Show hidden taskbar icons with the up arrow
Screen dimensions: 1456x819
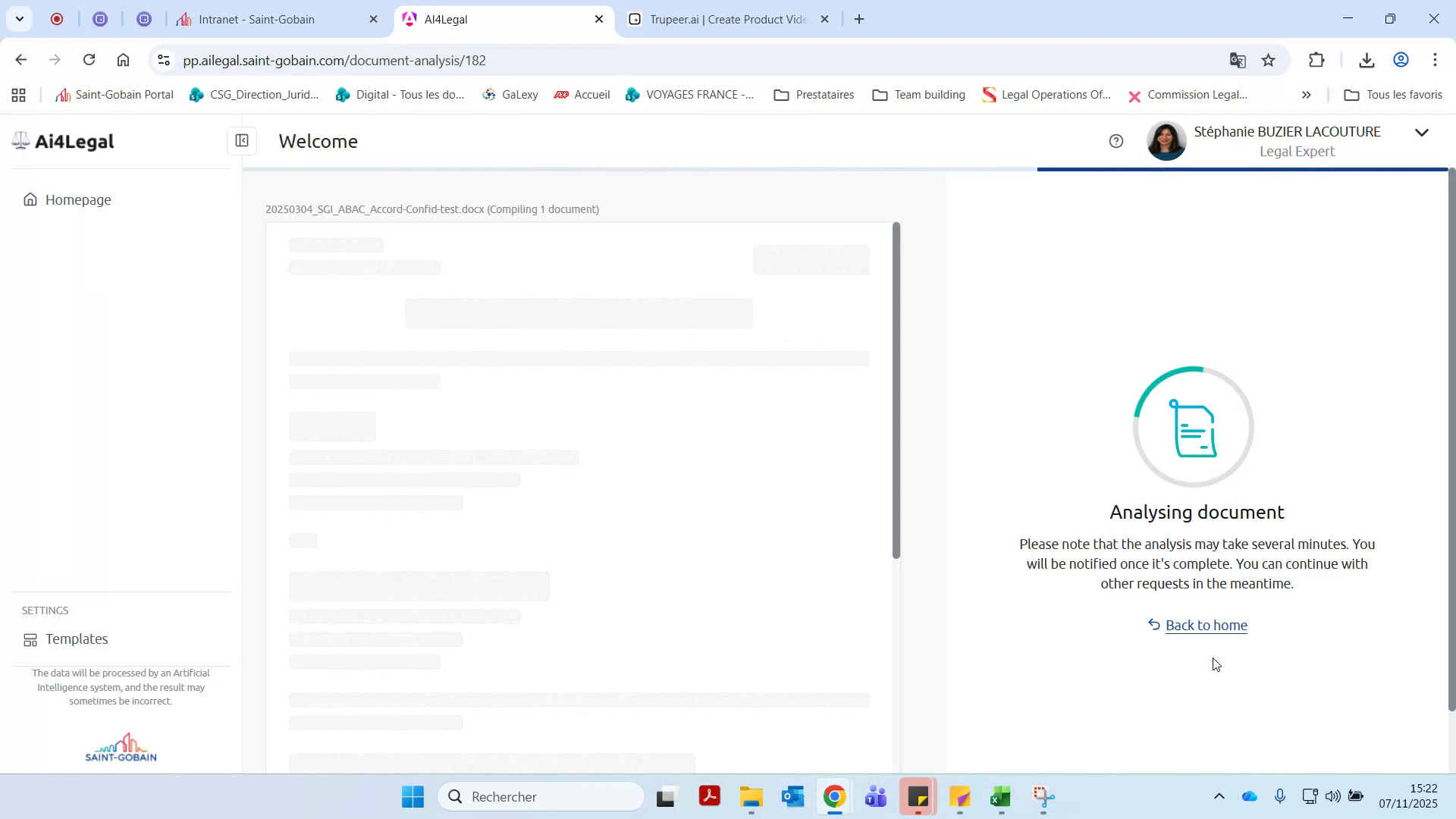(1219, 796)
